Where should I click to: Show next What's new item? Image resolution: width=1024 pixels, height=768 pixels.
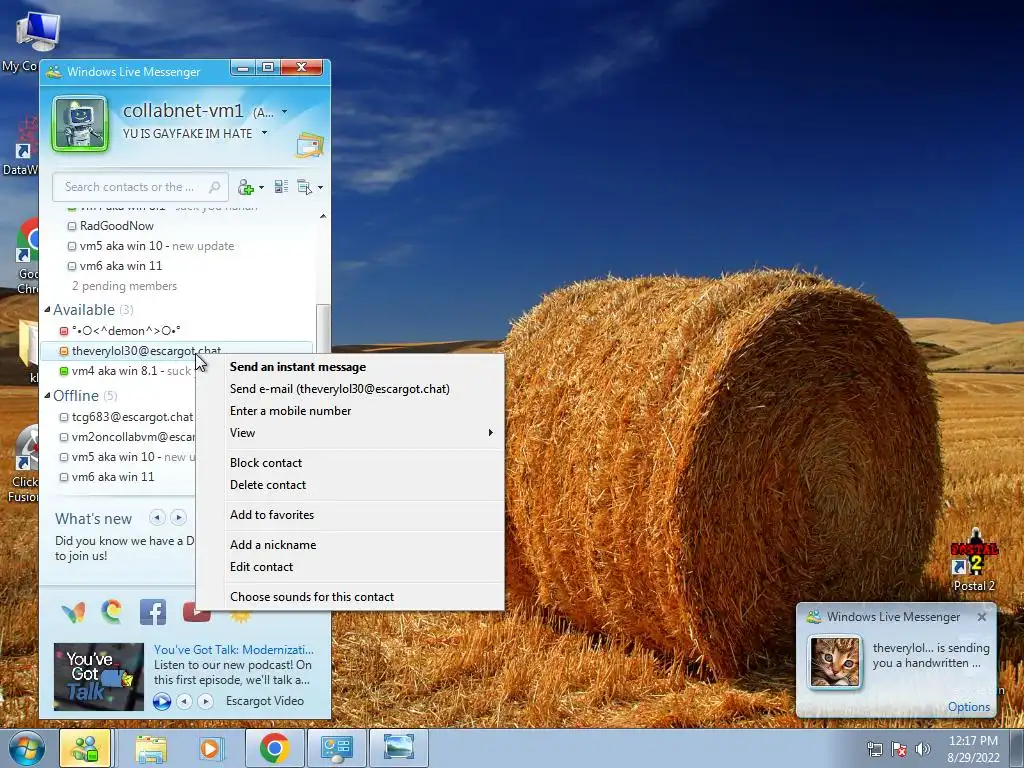[x=178, y=518]
